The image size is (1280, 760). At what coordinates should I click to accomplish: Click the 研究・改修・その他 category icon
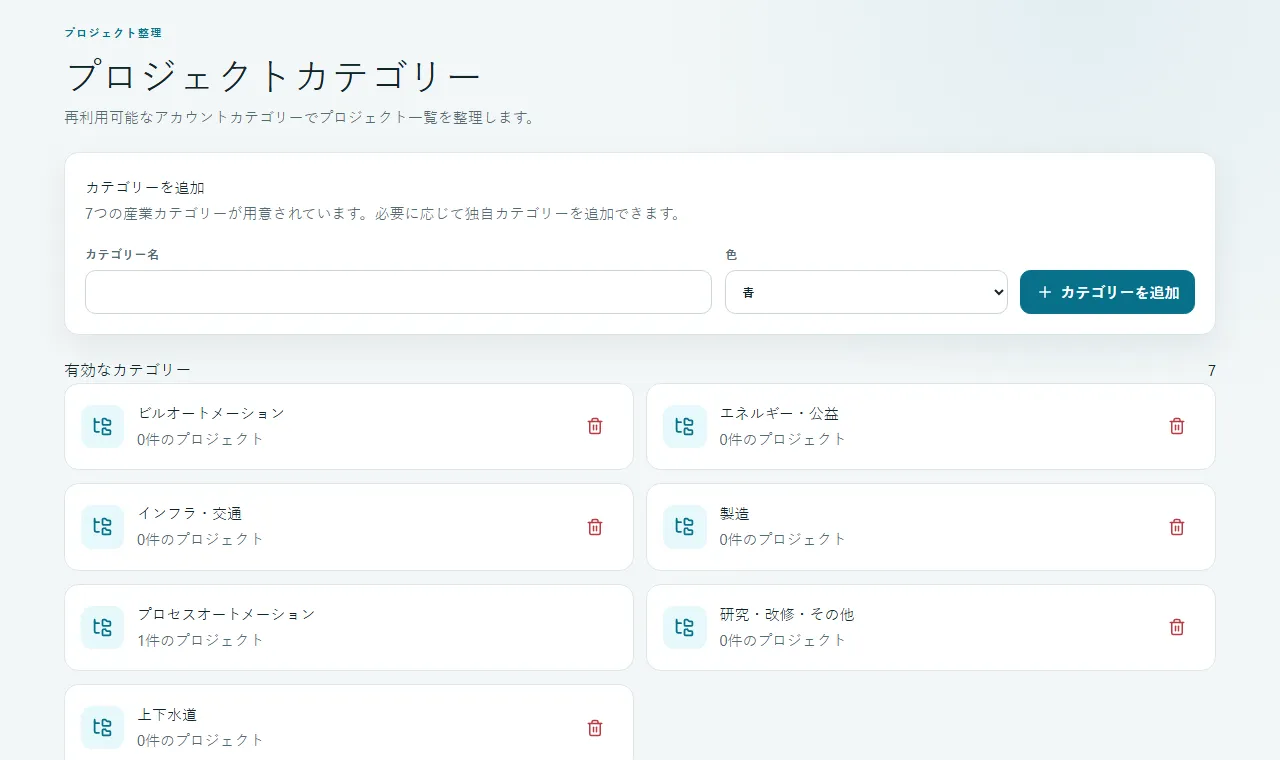coord(684,627)
